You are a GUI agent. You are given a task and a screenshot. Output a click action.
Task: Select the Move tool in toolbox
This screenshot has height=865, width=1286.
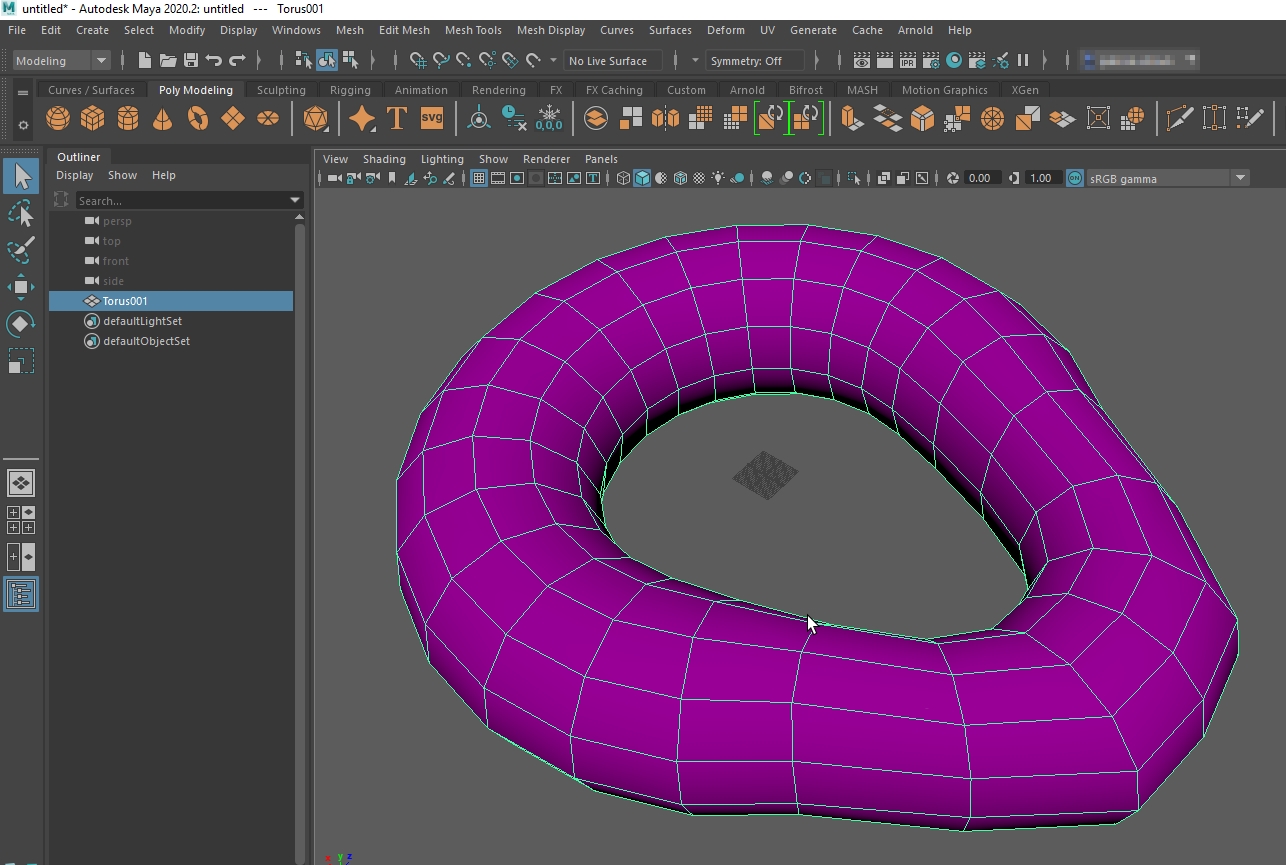[21, 287]
